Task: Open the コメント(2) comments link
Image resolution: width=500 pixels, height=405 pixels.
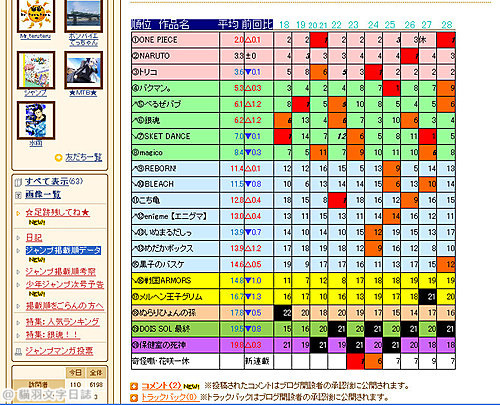Action: click(x=162, y=386)
